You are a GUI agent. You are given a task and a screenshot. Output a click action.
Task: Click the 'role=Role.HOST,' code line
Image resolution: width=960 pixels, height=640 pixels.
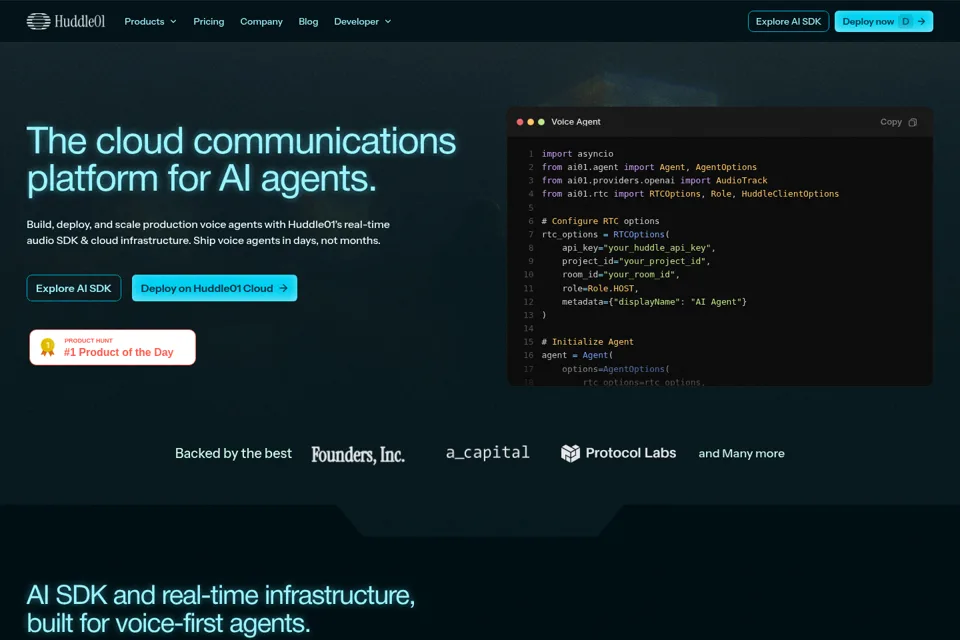(x=600, y=288)
